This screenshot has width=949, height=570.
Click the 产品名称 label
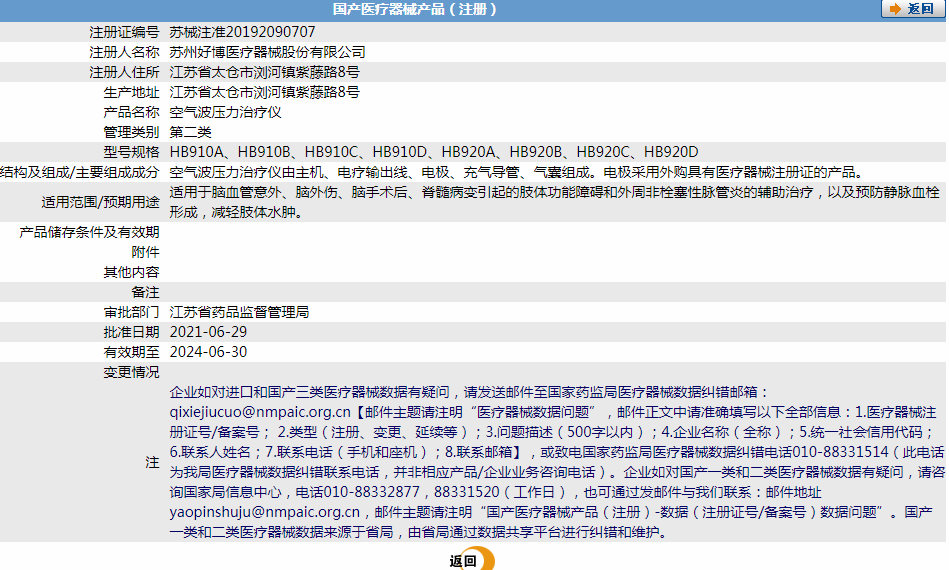[x=131, y=112]
